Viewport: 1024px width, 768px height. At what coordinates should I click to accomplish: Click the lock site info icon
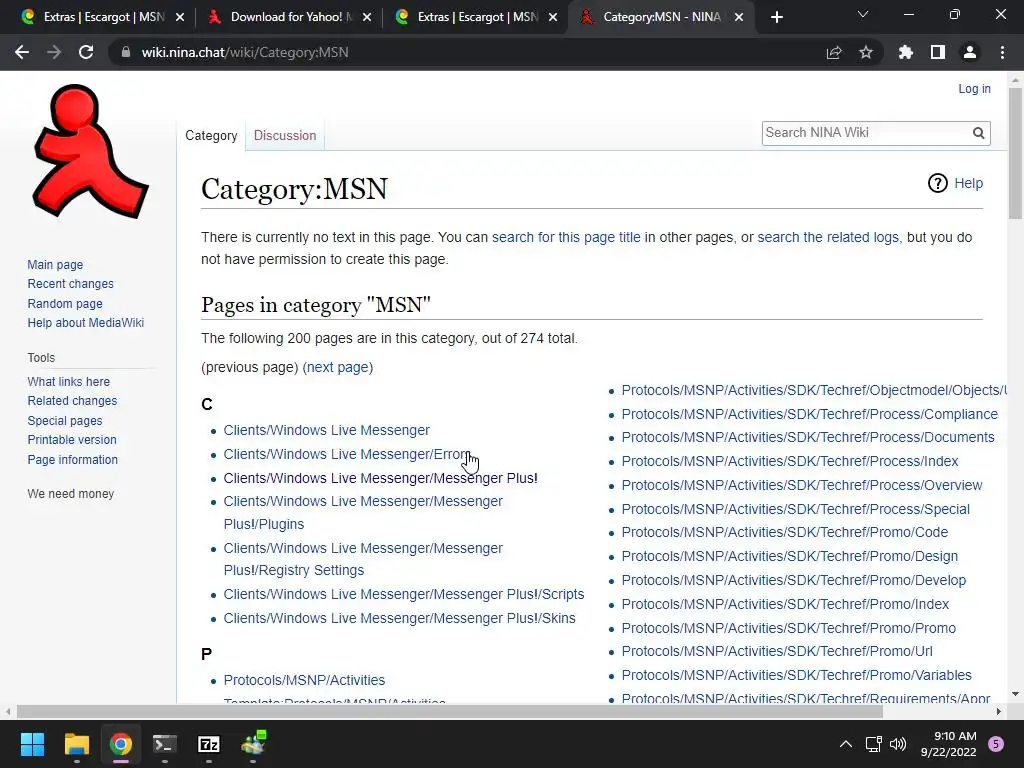tap(125, 52)
